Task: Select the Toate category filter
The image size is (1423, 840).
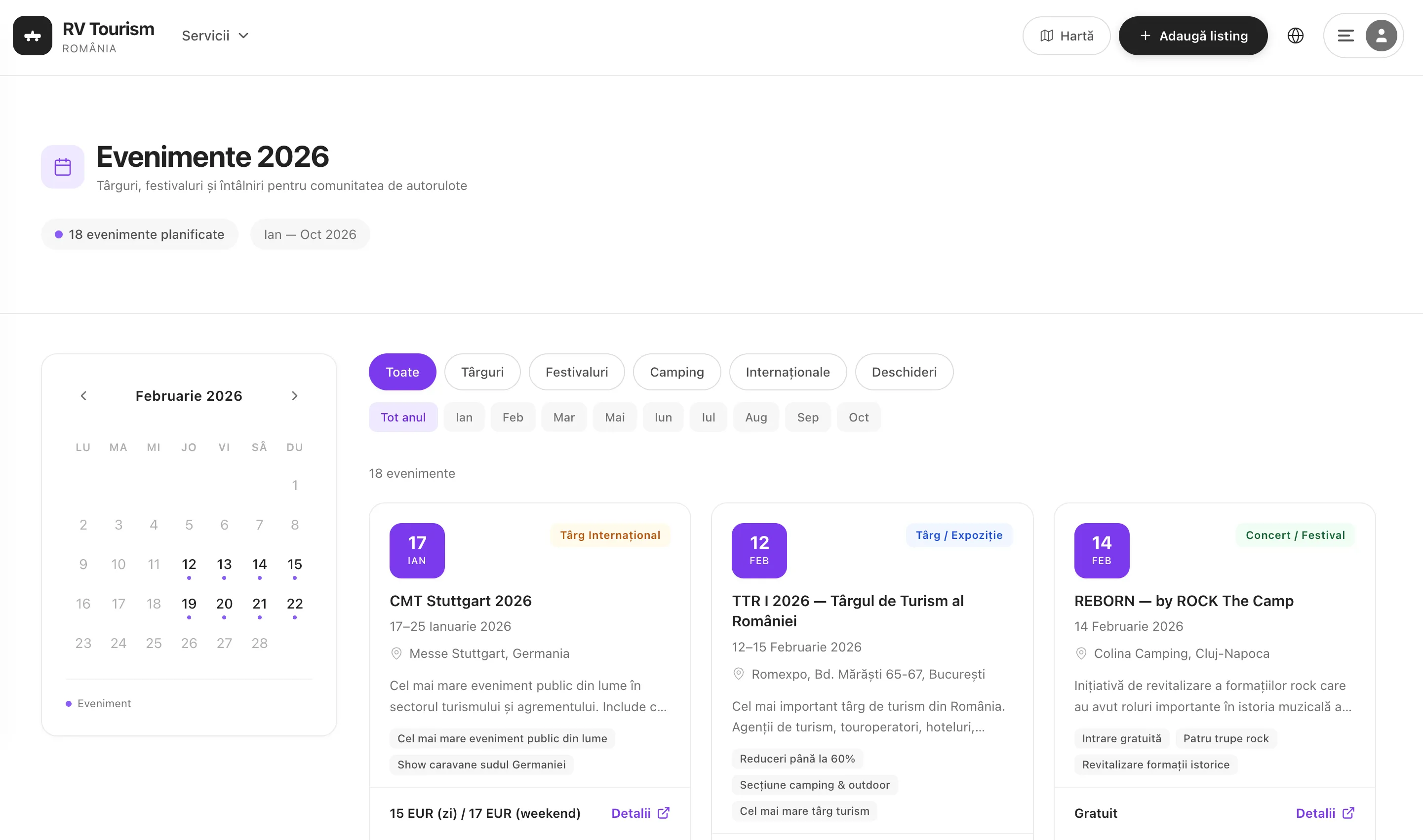Action: click(402, 372)
